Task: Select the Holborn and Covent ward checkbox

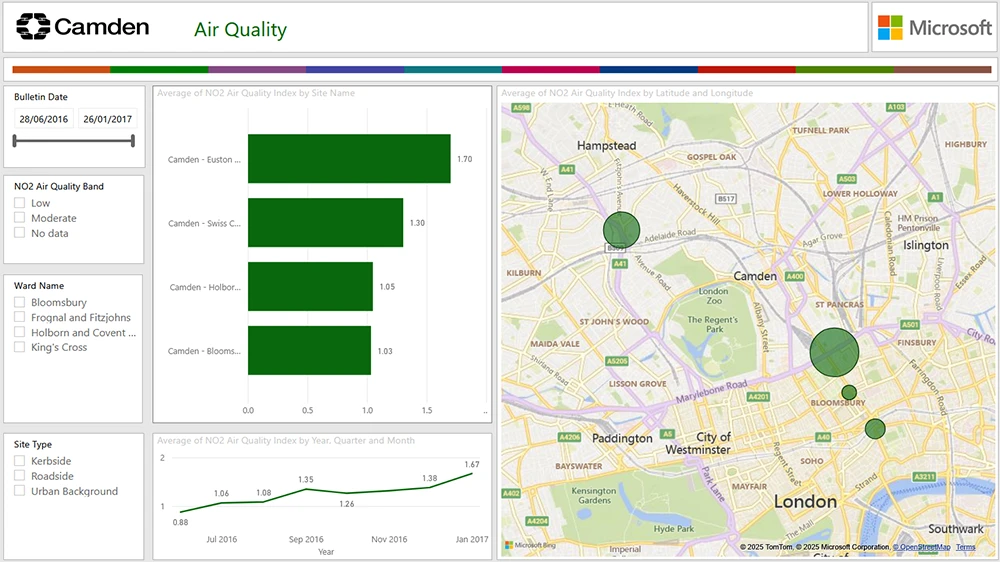Action: tap(20, 332)
